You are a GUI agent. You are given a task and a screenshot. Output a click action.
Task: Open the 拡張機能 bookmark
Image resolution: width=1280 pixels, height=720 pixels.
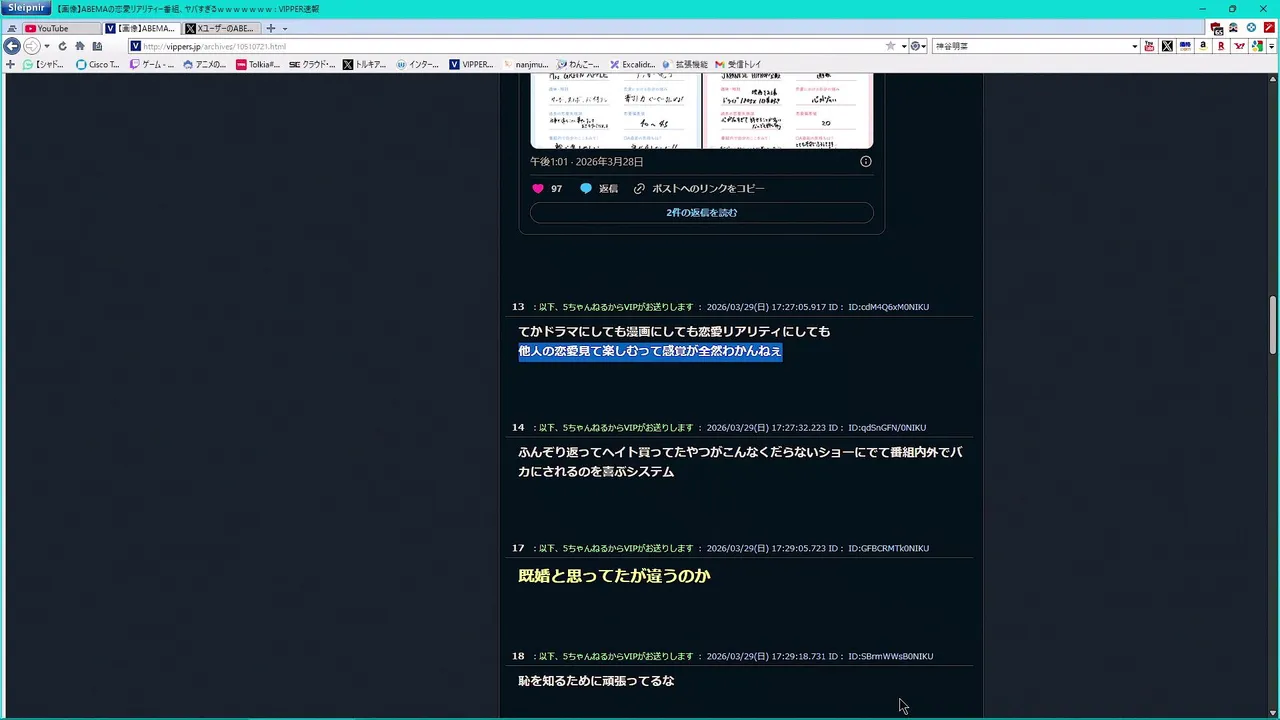(x=684, y=64)
